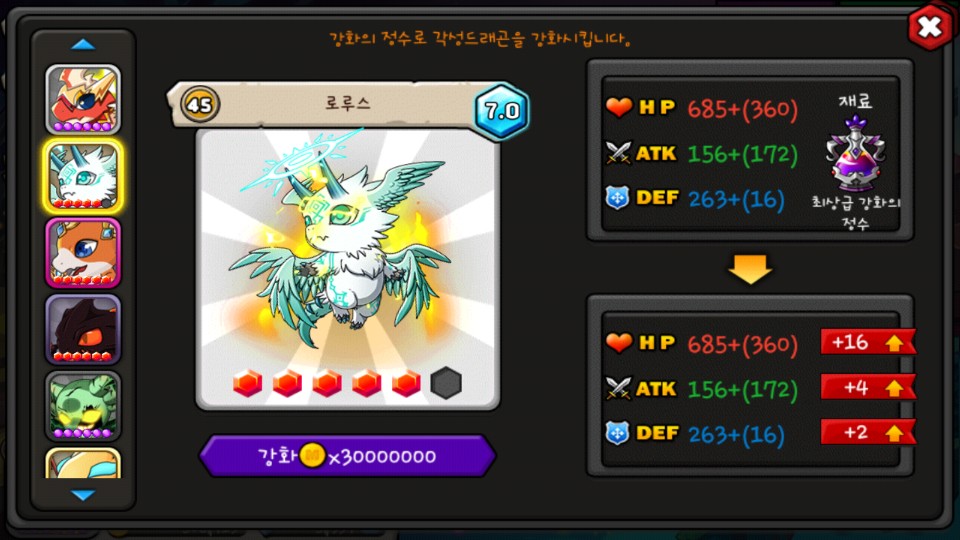Click the HP heart icon in upper stats

tap(618, 107)
